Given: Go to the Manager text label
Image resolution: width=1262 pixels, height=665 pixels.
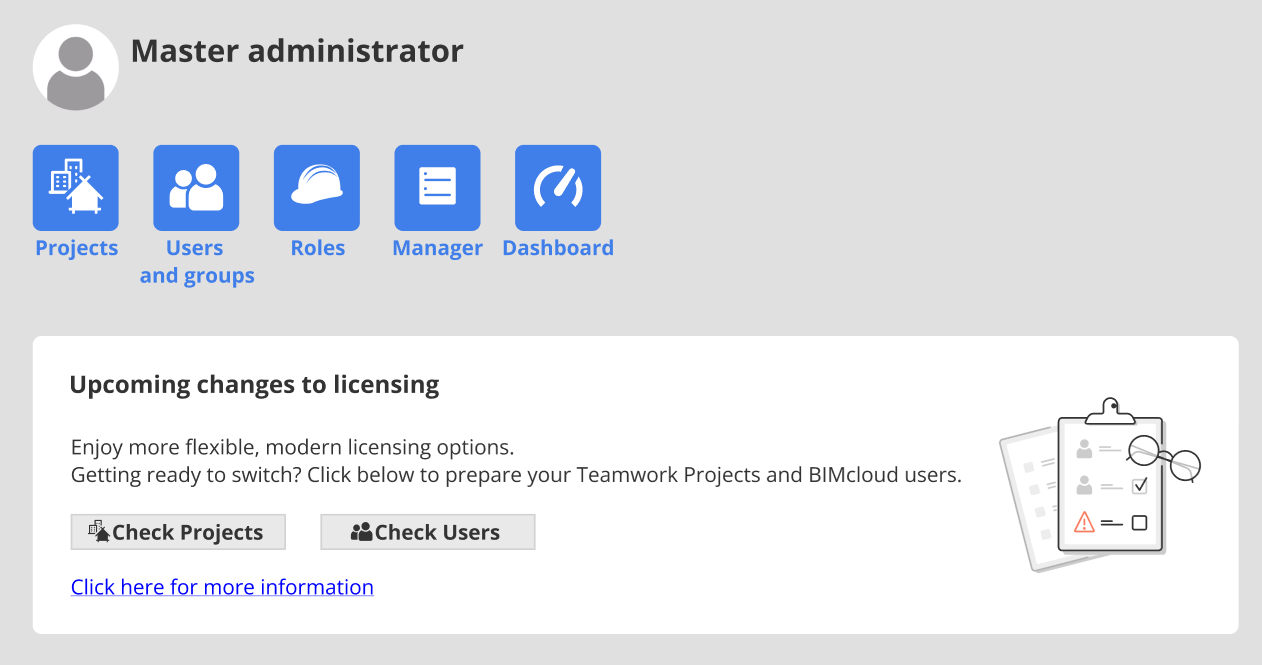Looking at the screenshot, I should tap(438, 248).
